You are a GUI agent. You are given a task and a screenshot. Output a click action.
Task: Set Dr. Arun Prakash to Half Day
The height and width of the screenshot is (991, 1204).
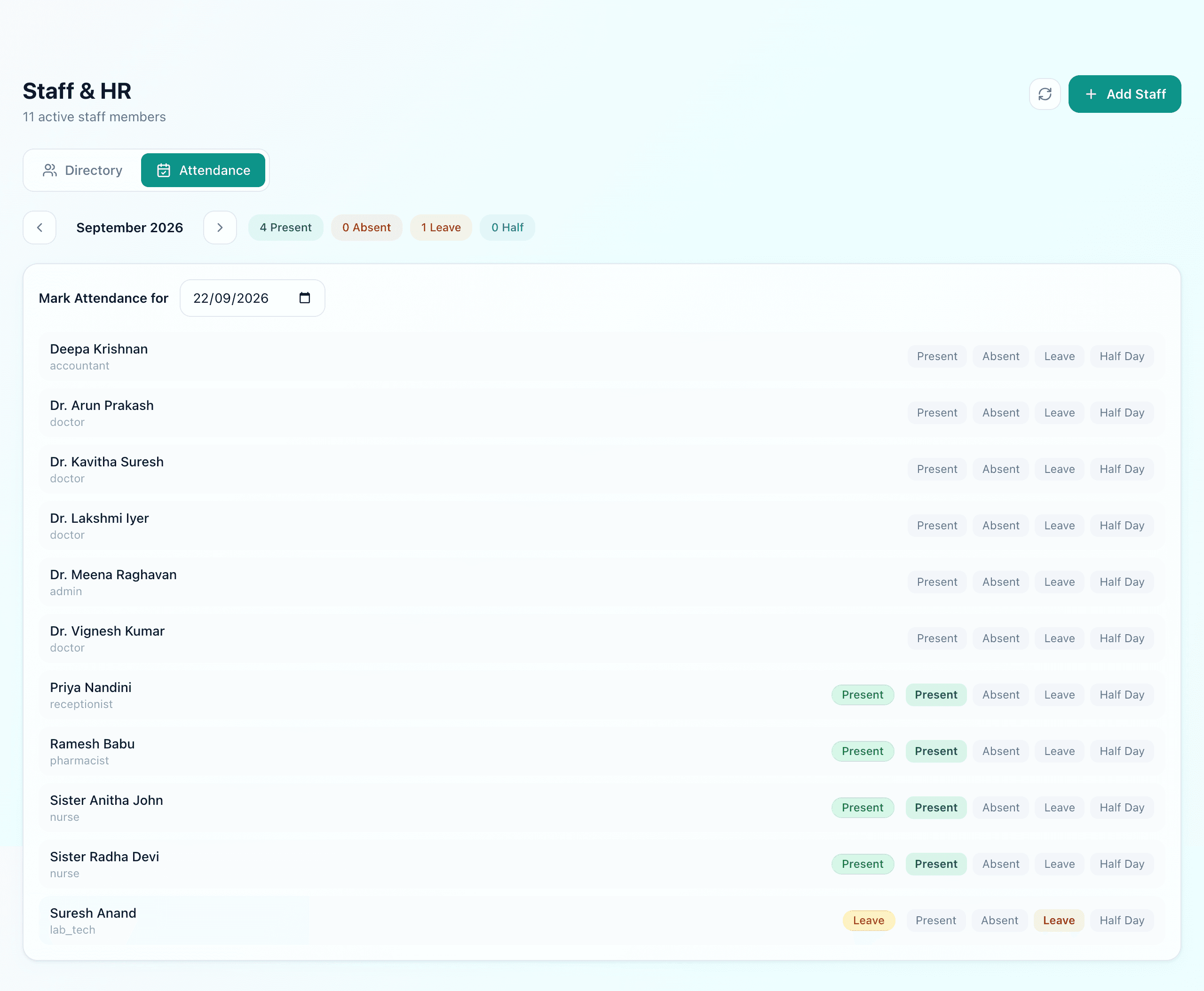[x=1122, y=413]
